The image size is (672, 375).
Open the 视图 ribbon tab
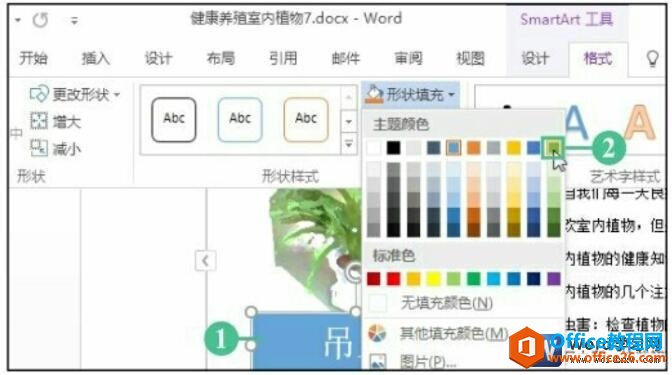pos(470,58)
